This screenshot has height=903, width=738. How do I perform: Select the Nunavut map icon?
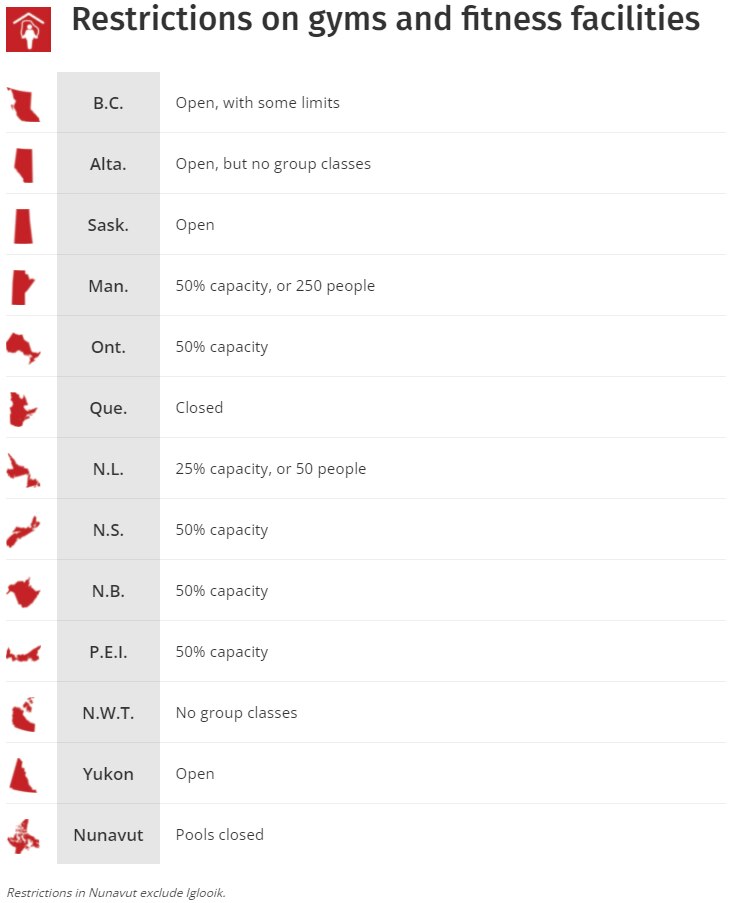[x=22, y=836]
